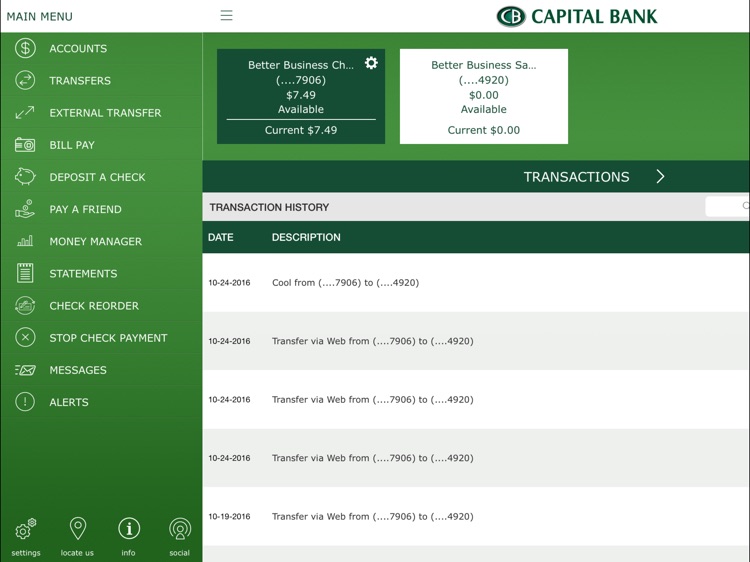Tap the info circle icon
The width and height of the screenshot is (750, 562).
[129, 529]
